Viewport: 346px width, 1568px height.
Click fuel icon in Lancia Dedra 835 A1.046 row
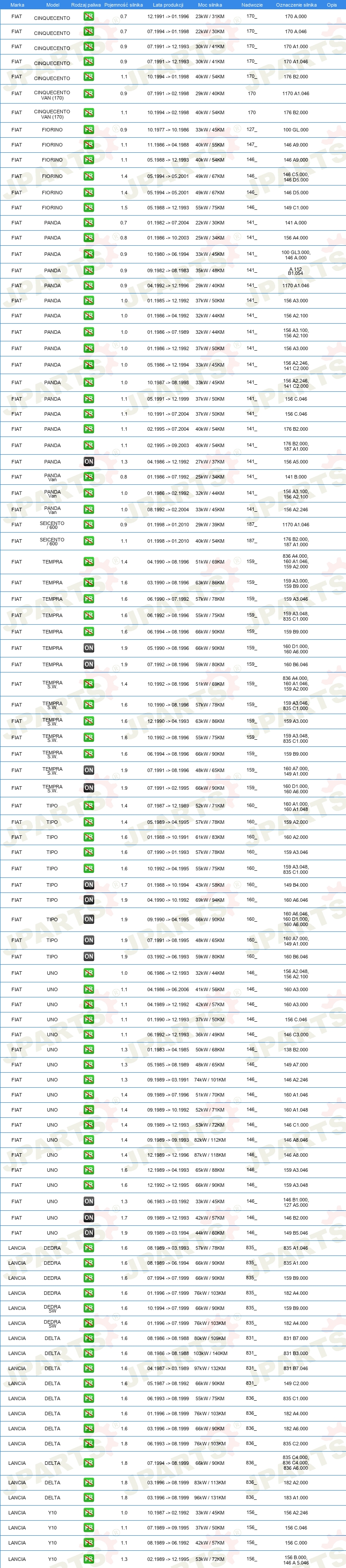point(89,1248)
